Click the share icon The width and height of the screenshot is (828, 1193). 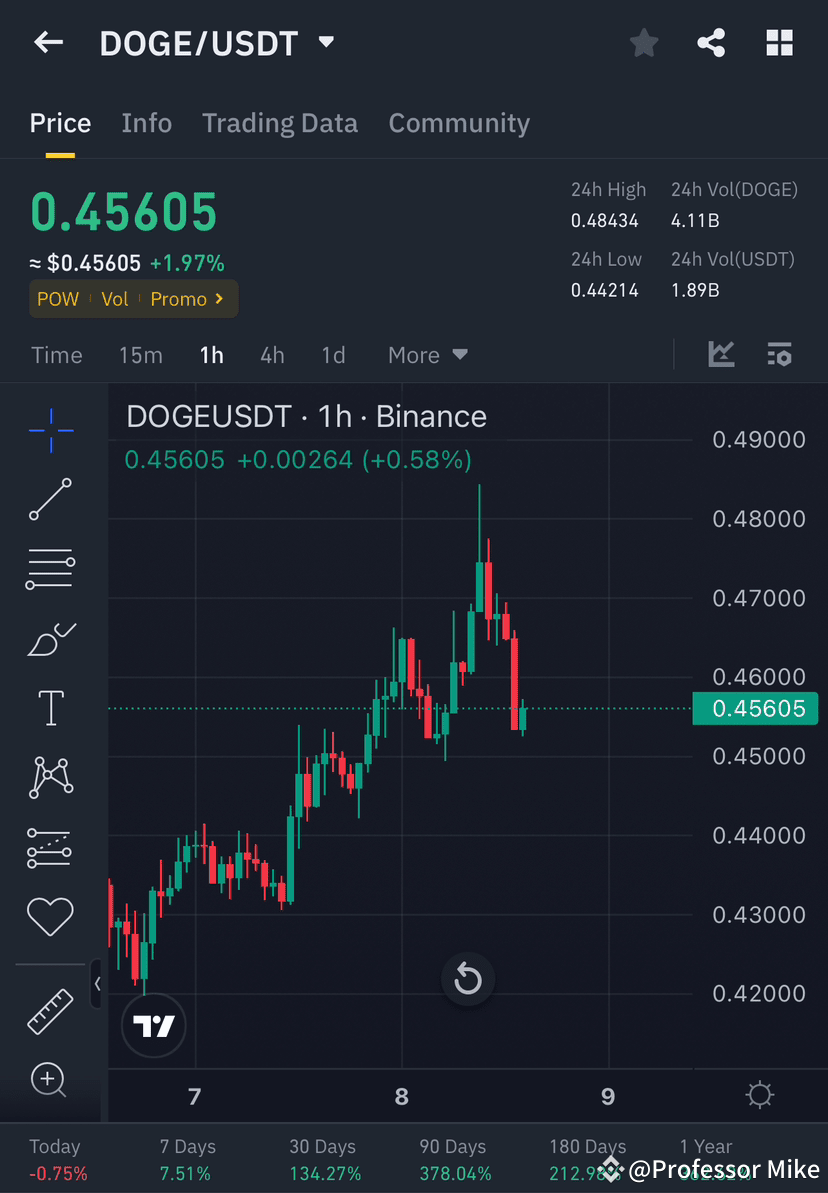point(711,42)
